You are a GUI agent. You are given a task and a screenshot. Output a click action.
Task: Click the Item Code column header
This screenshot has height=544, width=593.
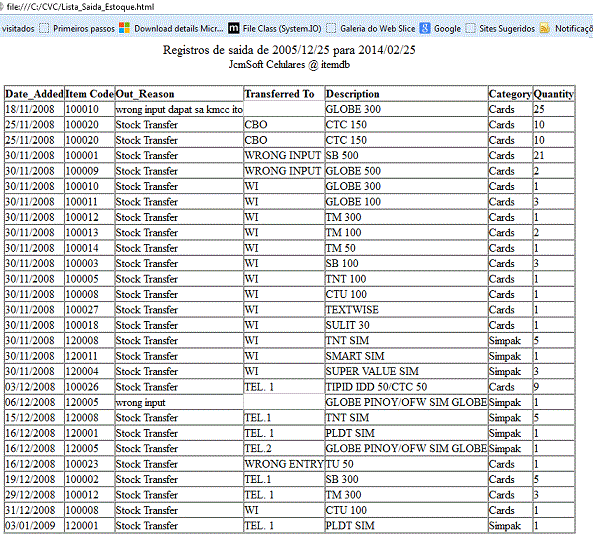90,94
